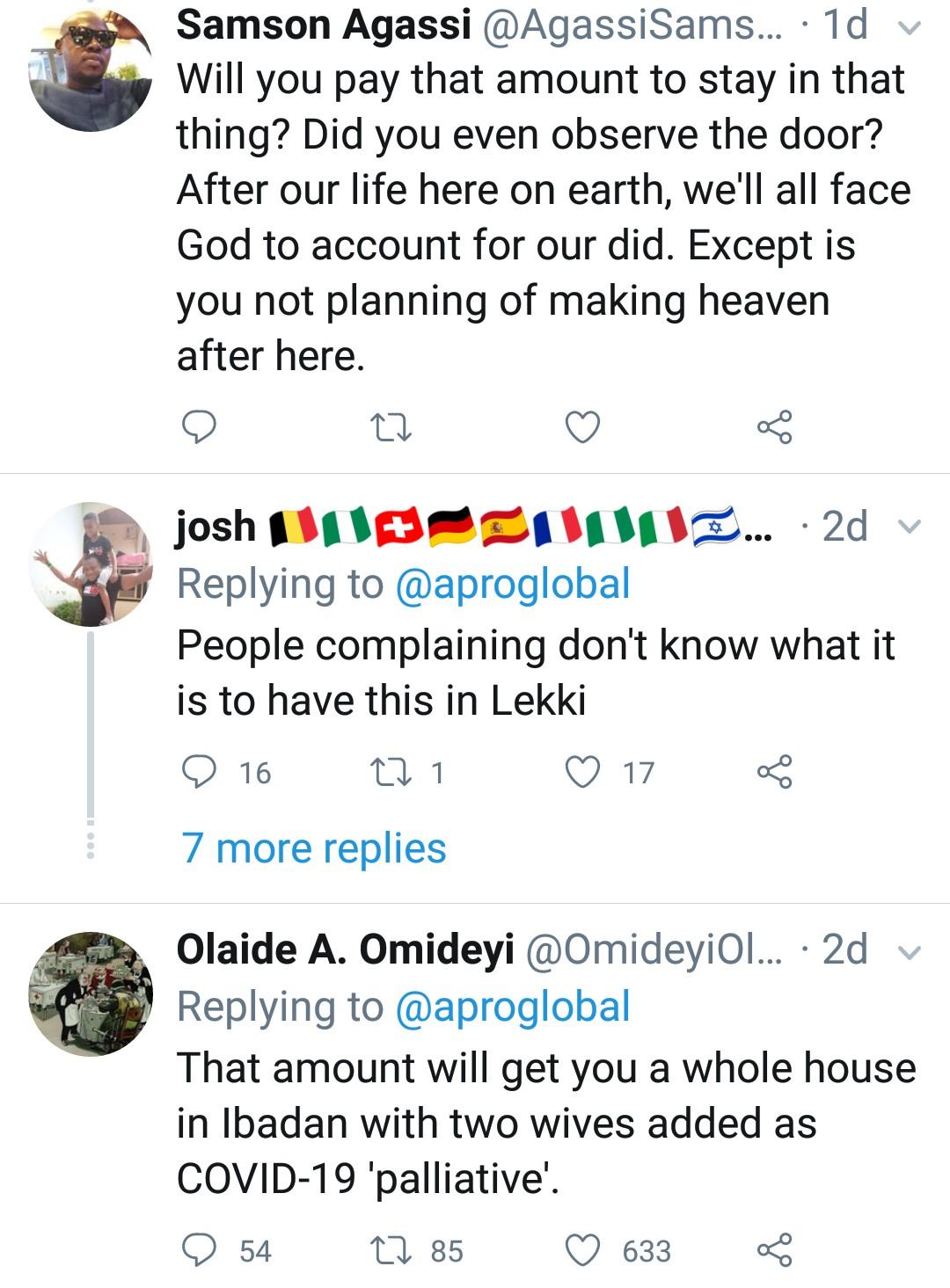Reply to josh's Lekki tweet

pos(199,772)
